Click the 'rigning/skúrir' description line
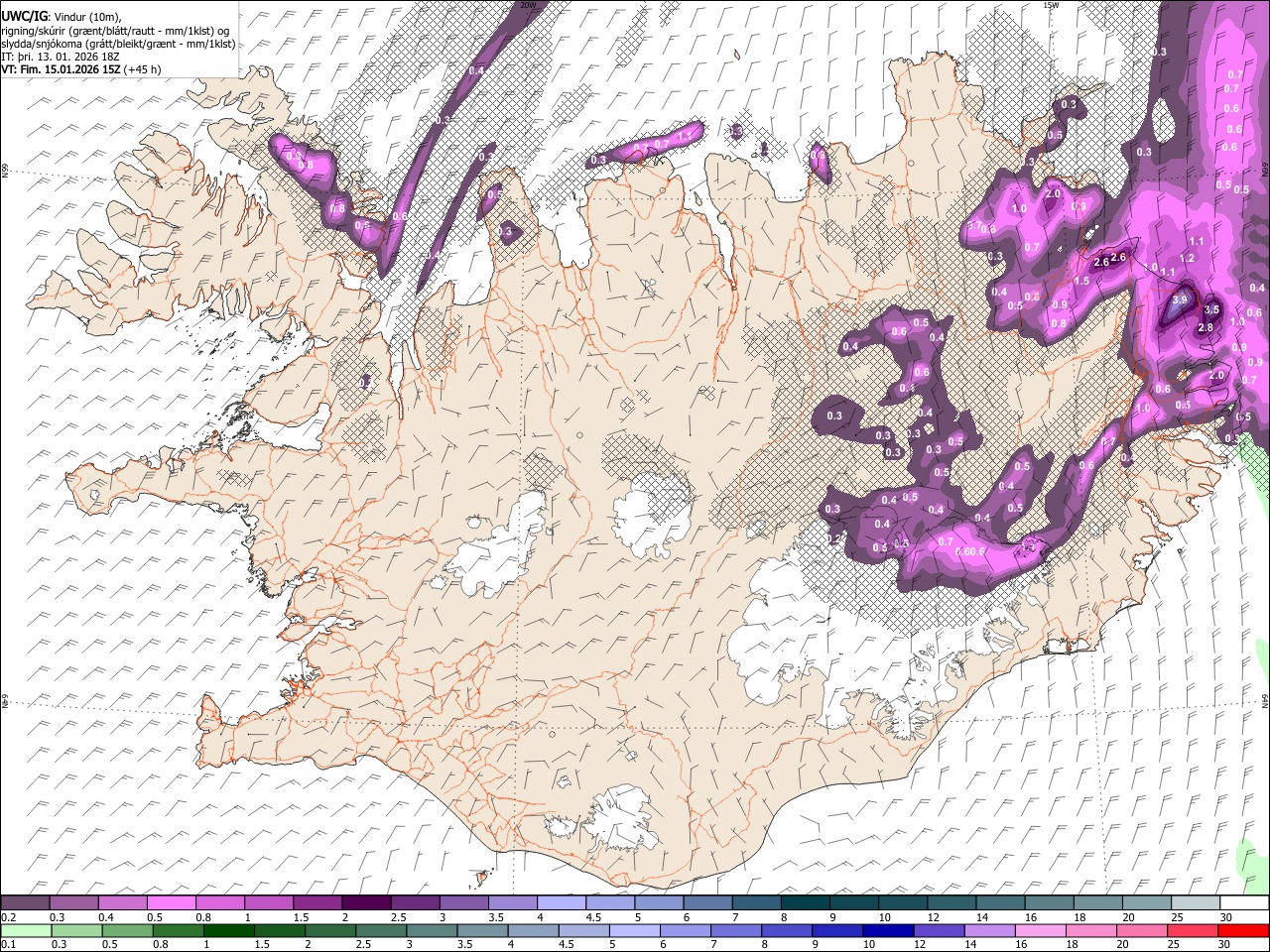 point(115,31)
